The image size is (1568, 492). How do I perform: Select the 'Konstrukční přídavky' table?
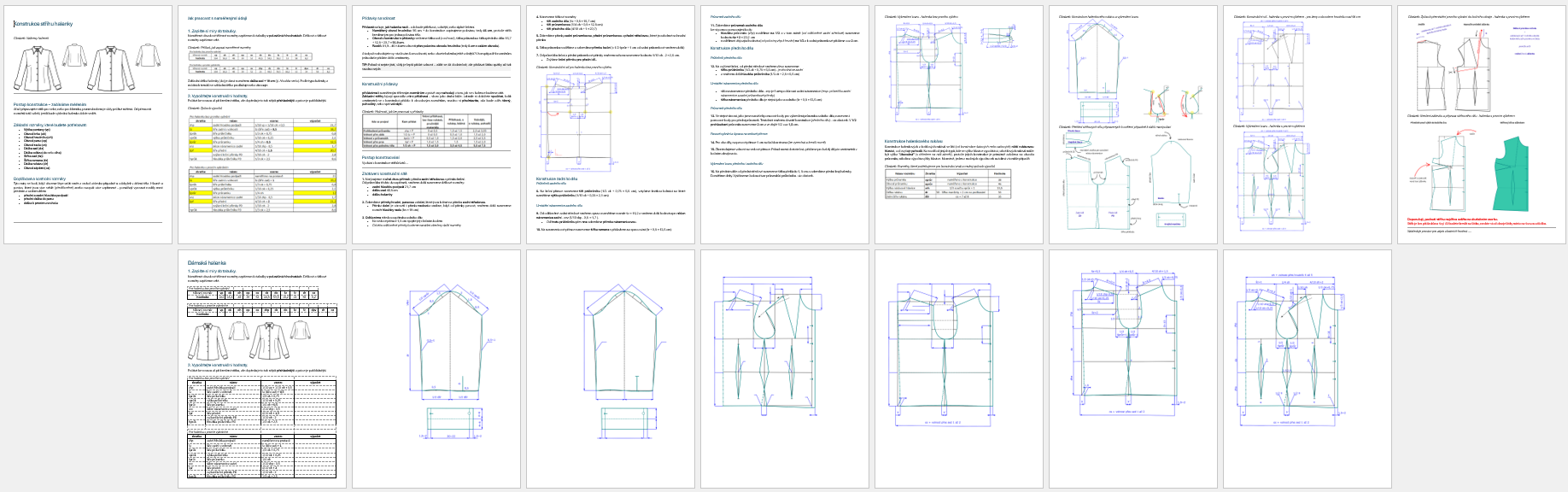click(426, 131)
